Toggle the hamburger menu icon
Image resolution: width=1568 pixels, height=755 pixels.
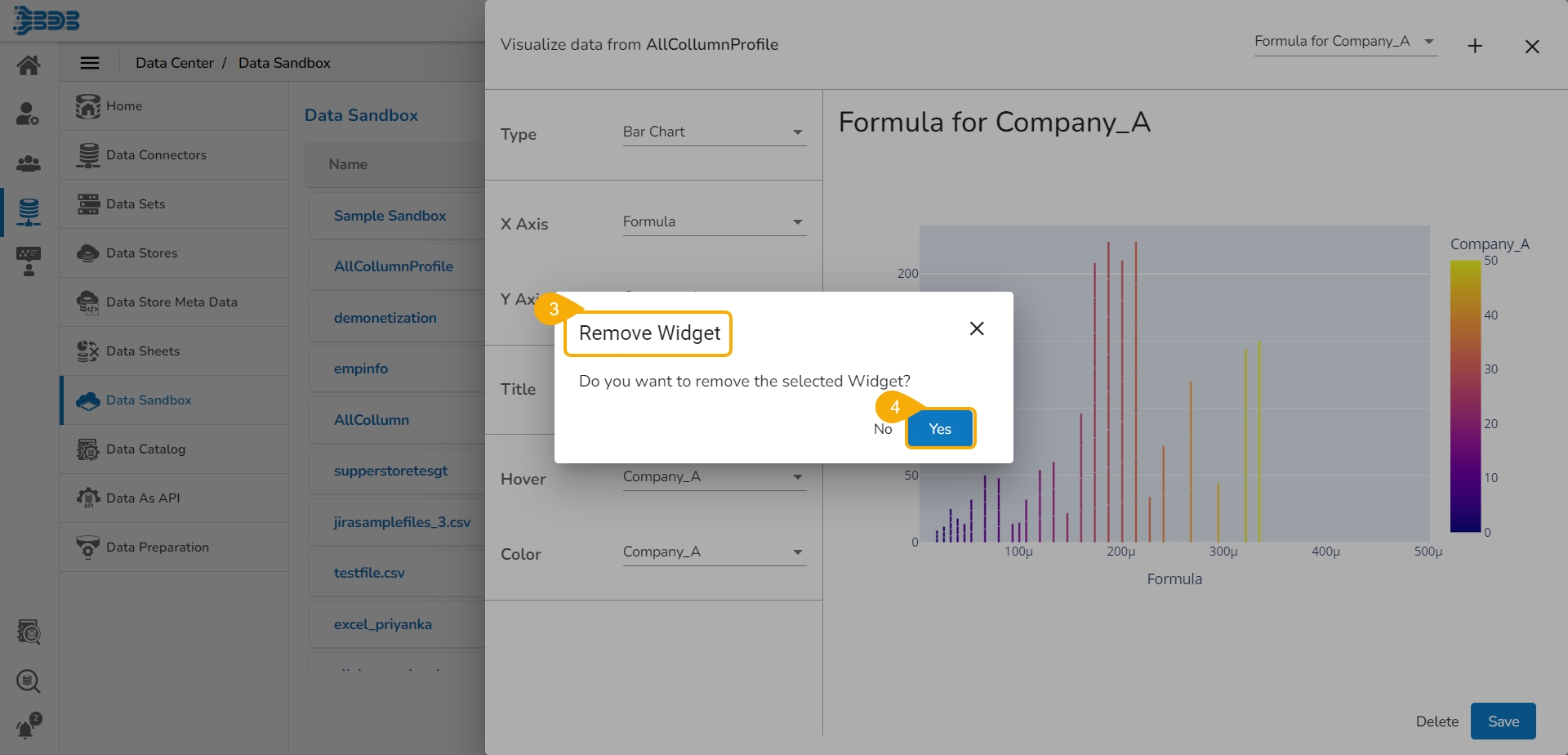[x=90, y=63]
